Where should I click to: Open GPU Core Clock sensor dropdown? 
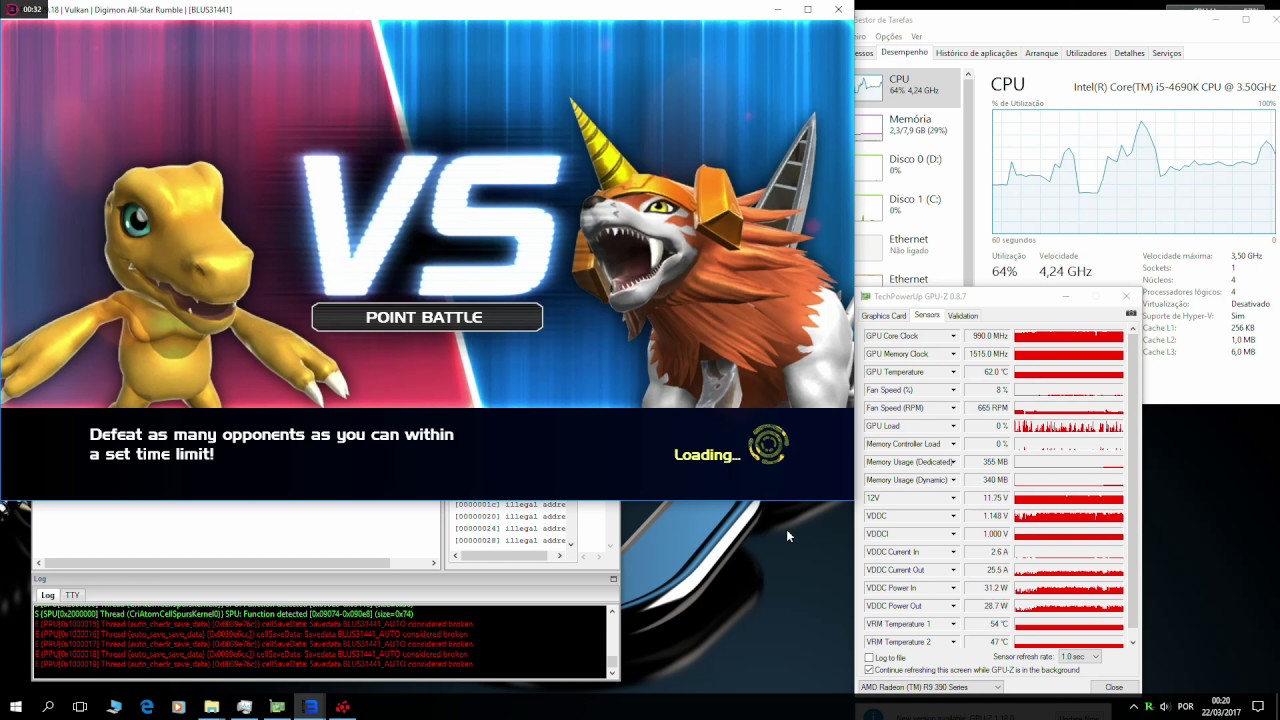953,336
